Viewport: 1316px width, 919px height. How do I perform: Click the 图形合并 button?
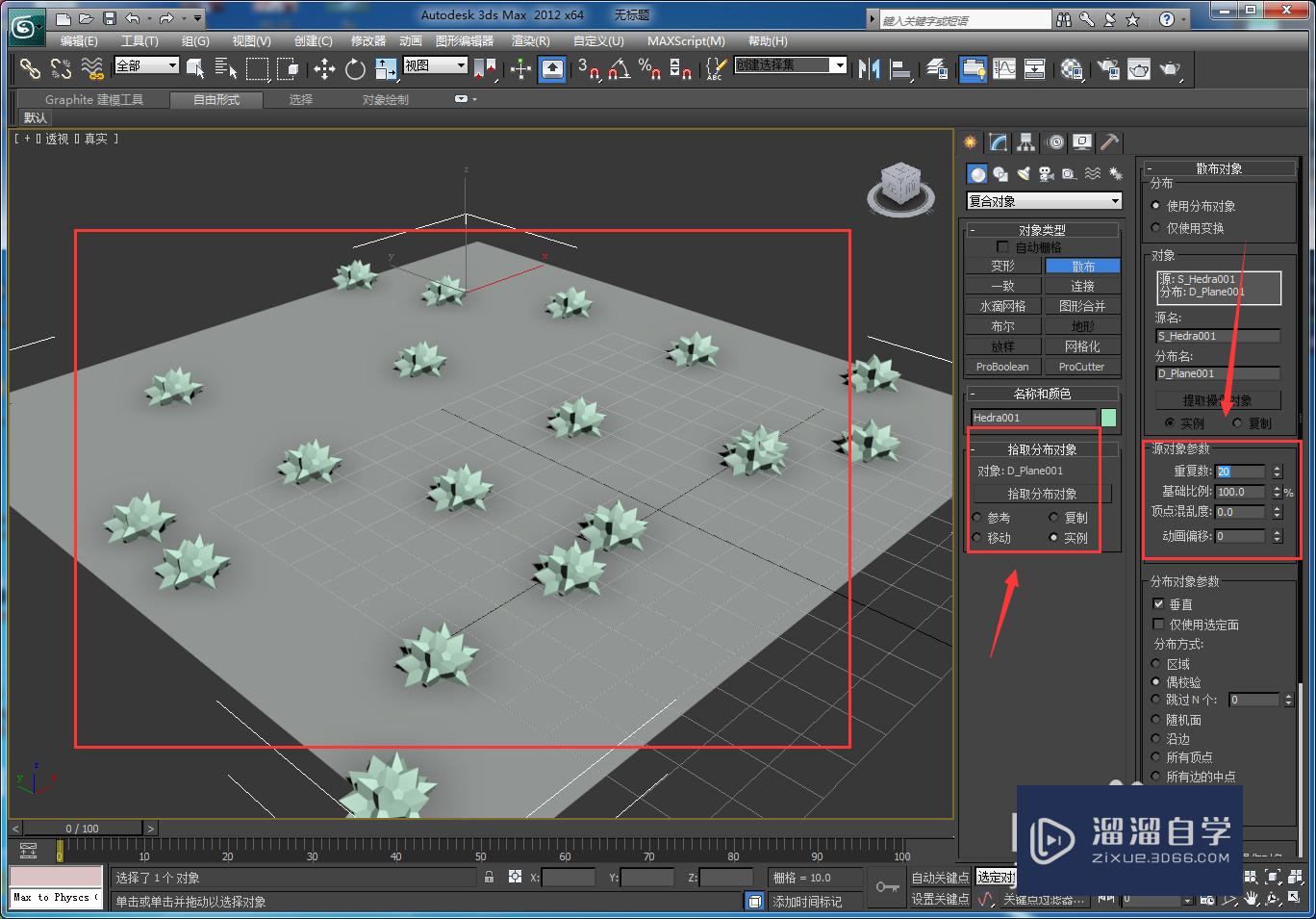pyautogui.click(x=1082, y=306)
